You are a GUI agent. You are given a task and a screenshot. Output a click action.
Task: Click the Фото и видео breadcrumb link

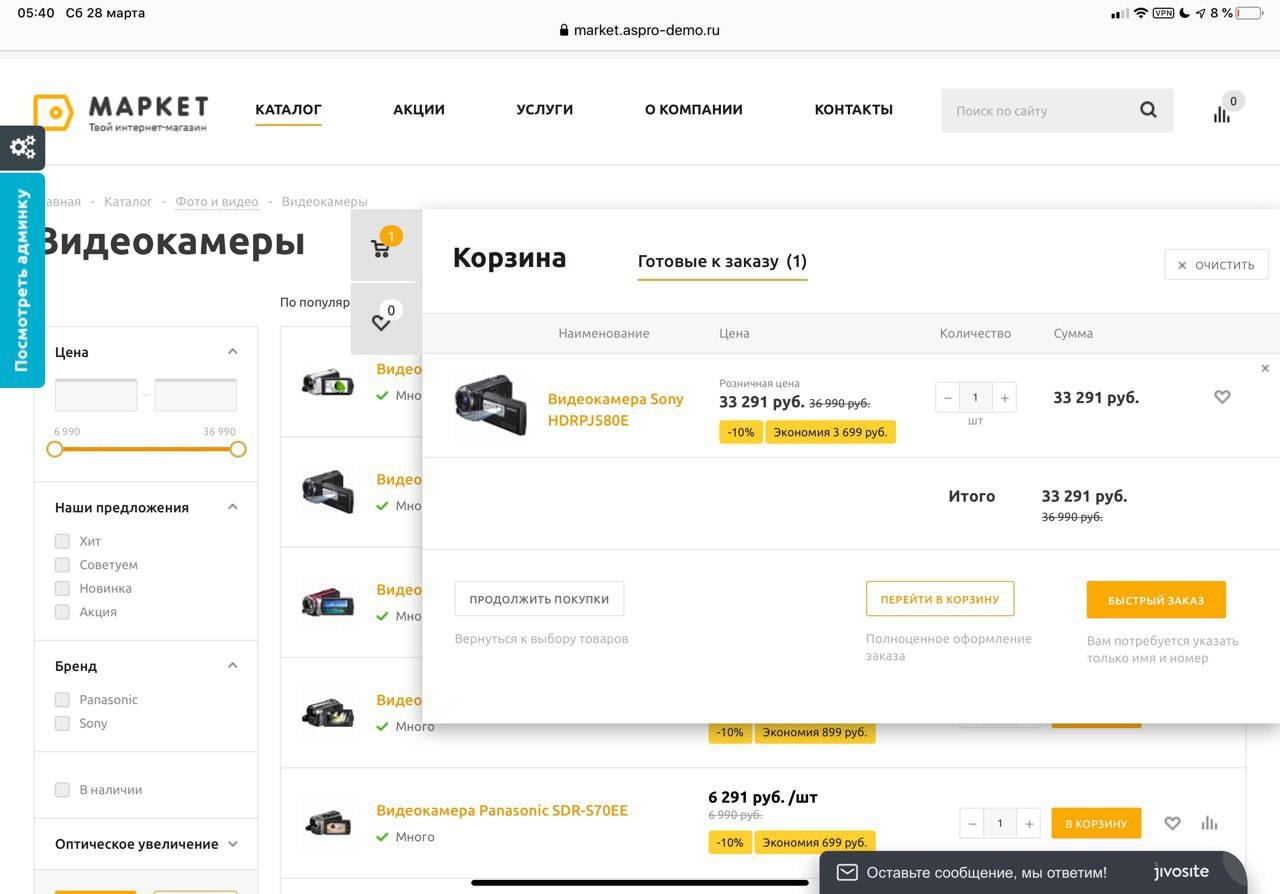(x=217, y=202)
